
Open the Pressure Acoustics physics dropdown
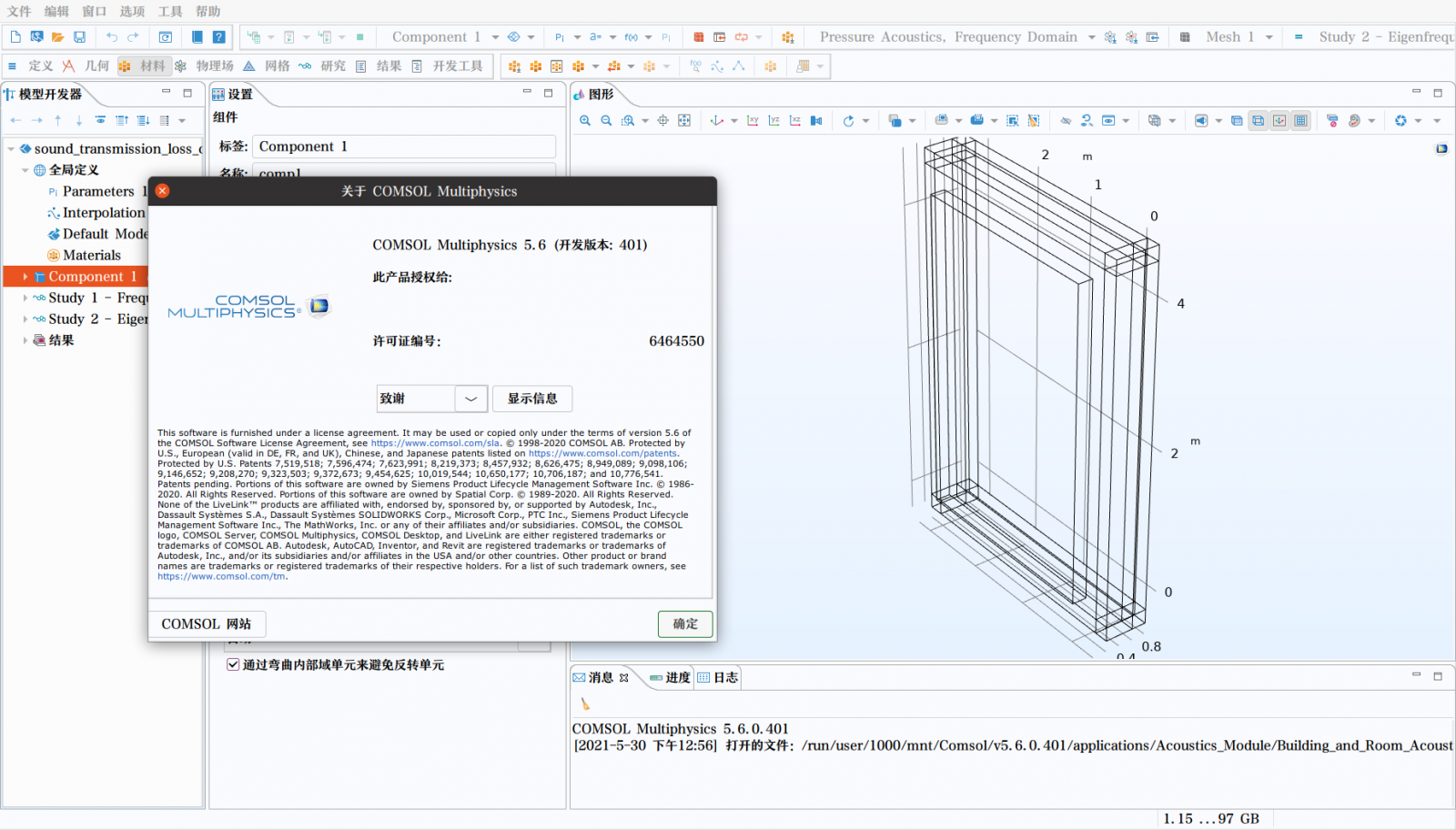point(1091,37)
